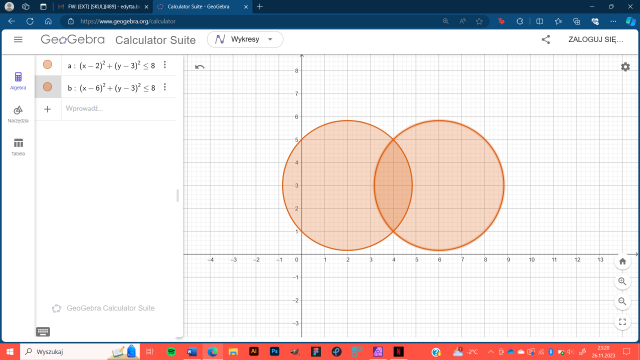Open browser profile avatar
Screen dimensions: 640x360
(9, 7)
